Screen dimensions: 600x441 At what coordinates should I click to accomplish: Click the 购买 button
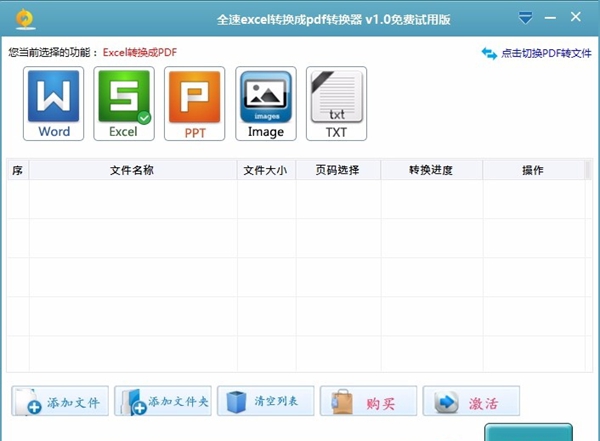click(368, 401)
